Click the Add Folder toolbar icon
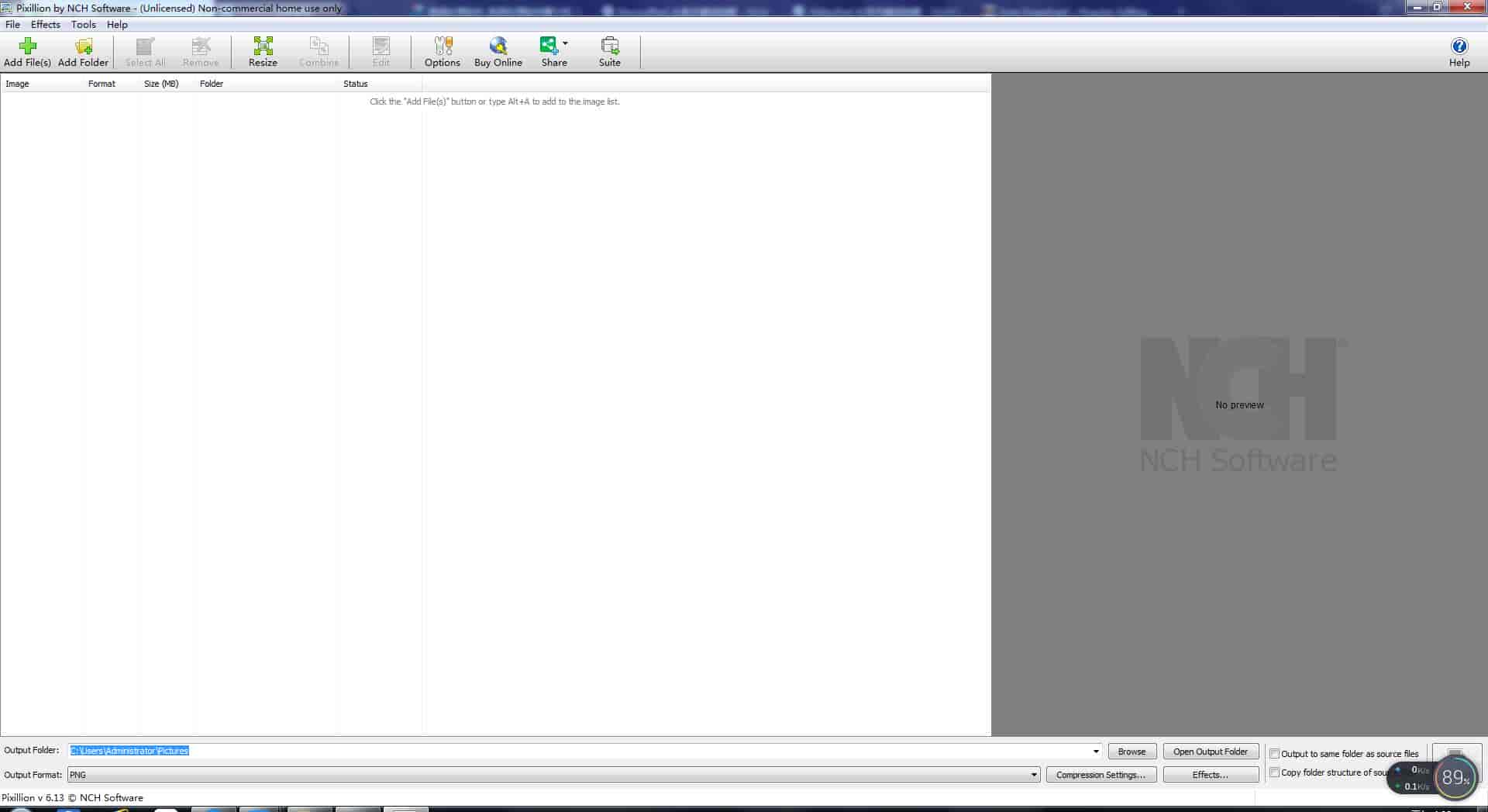Image resolution: width=1488 pixels, height=812 pixels. tap(83, 46)
